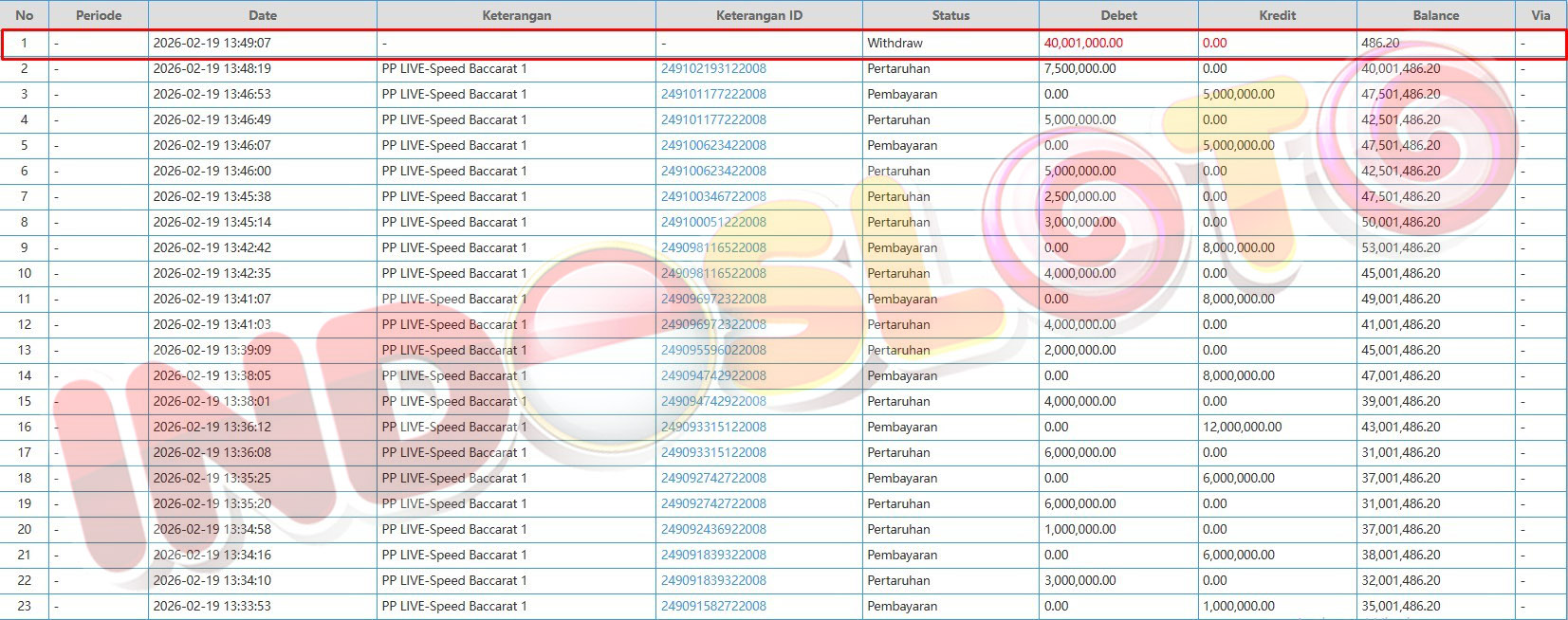This screenshot has height=620, width=1568.
Task: Click the Keterangan ID column header
Action: [x=759, y=15]
